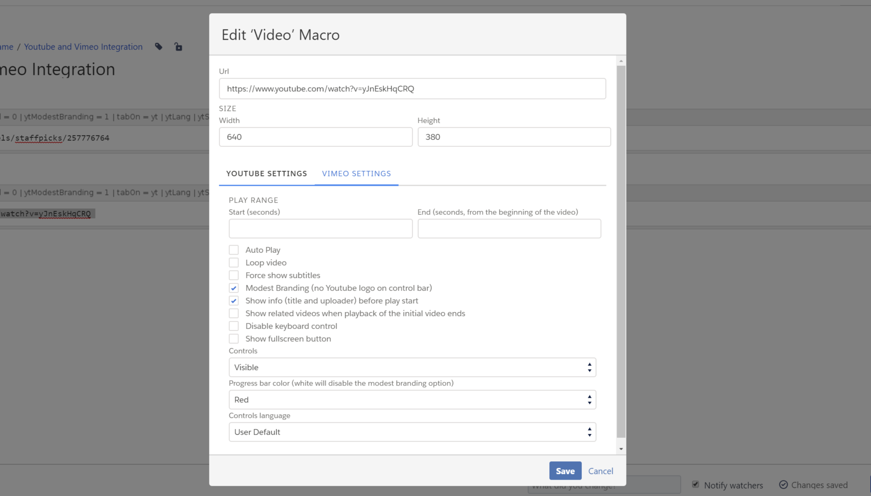Check Force show subtitles

234,275
